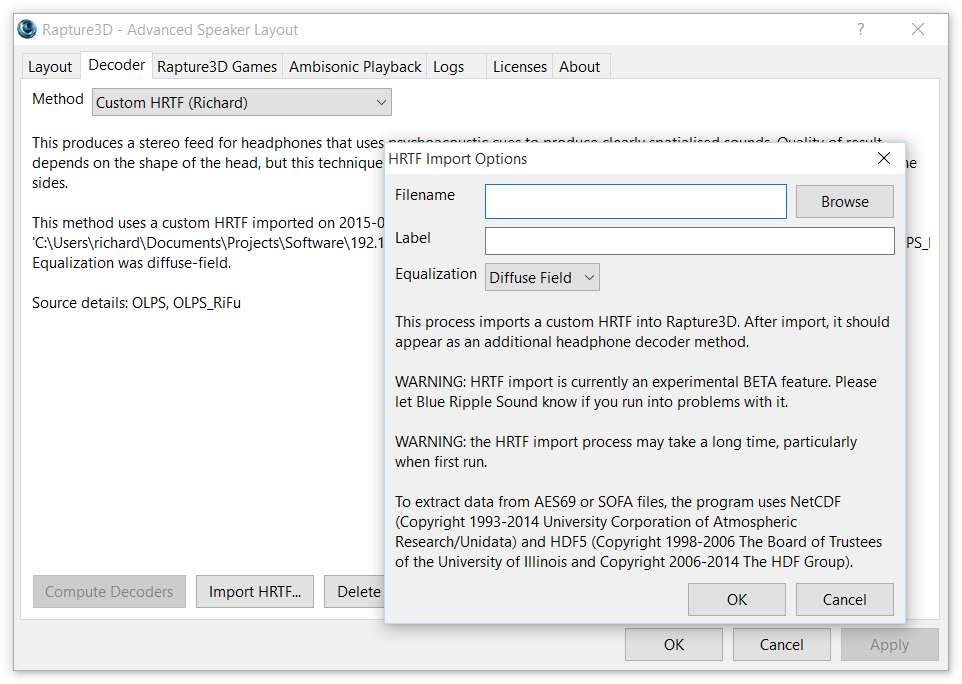Image resolution: width=962 pixels, height=684 pixels.
Task: Open the Equalization Diffuse Field dropdown
Action: 542,277
